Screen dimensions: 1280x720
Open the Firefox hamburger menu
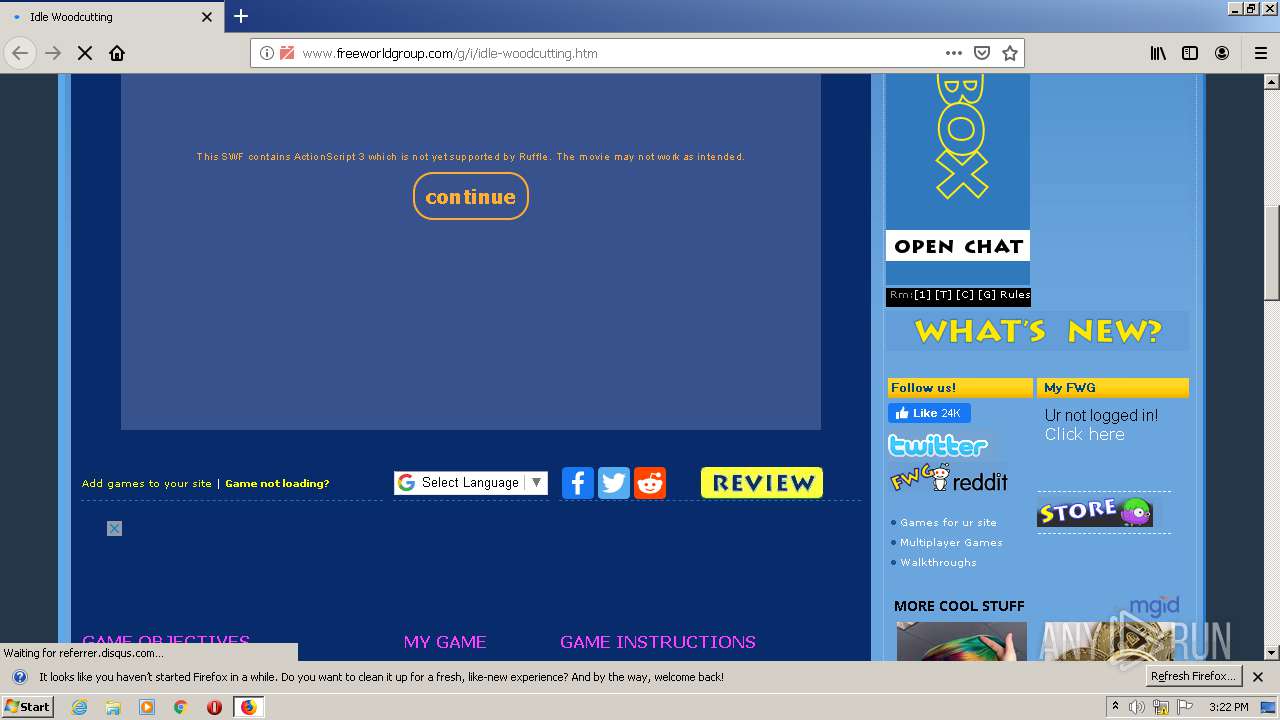[1260, 53]
